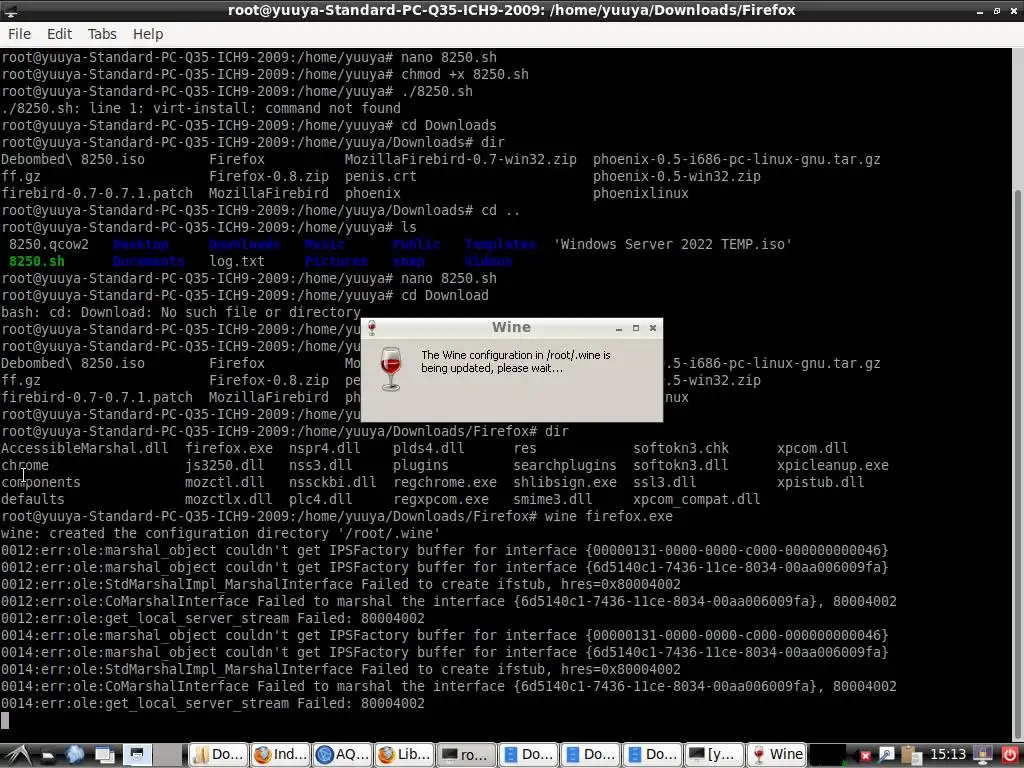This screenshot has height=768, width=1024.
Task: Switch to the first workspace in pager
Action: (x=137, y=755)
